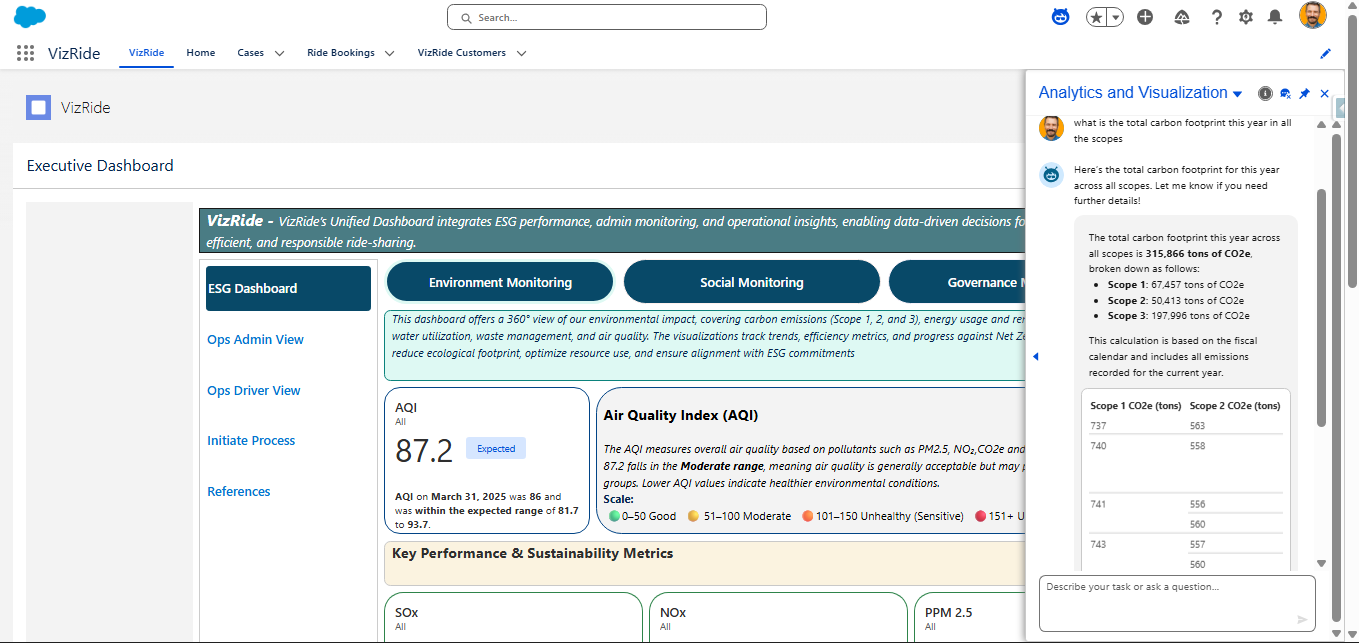This screenshot has height=643, width=1359.
Task: Click the Describe your task input box
Action: pyautogui.click(x=1176, y=603)
